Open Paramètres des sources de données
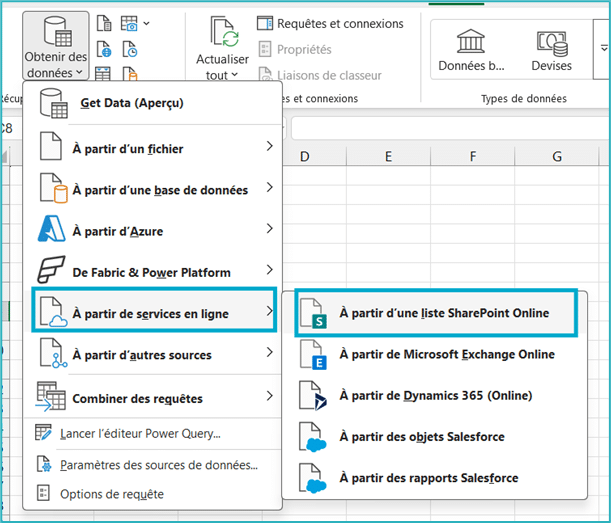The image size is (611, 523). point(152,465)
